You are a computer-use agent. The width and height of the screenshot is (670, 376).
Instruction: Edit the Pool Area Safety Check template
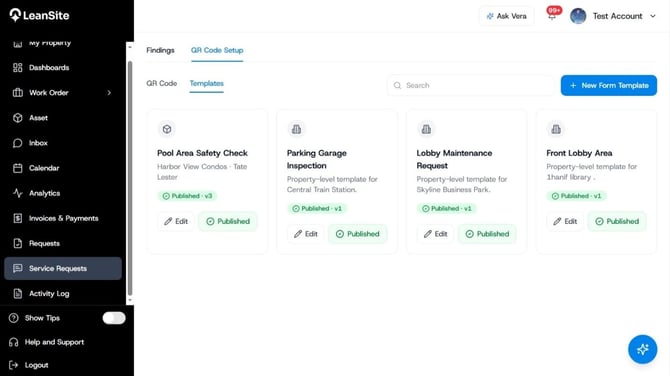point(176,221)
